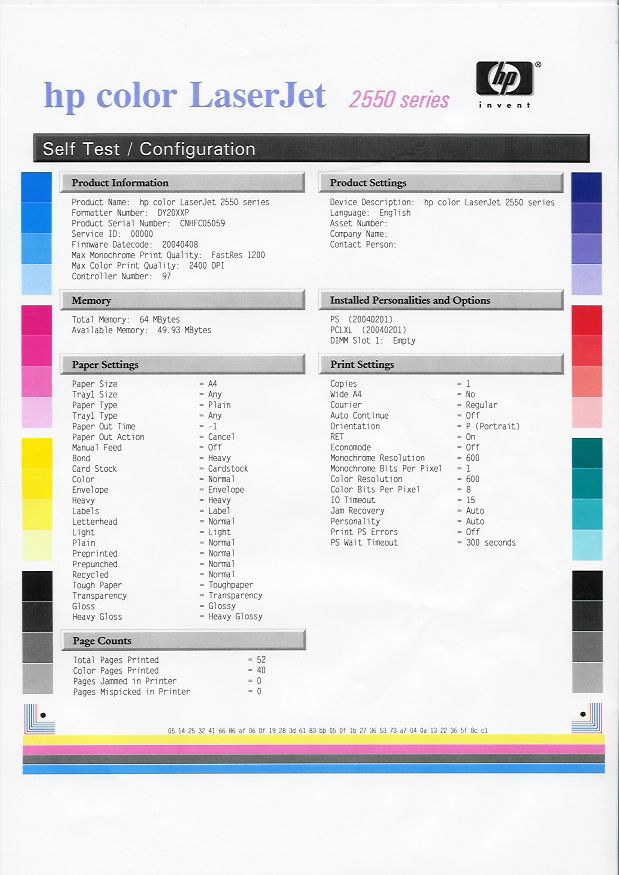Click the right corner registration mark
Viewport: 619px width, 875px height.
587,718
